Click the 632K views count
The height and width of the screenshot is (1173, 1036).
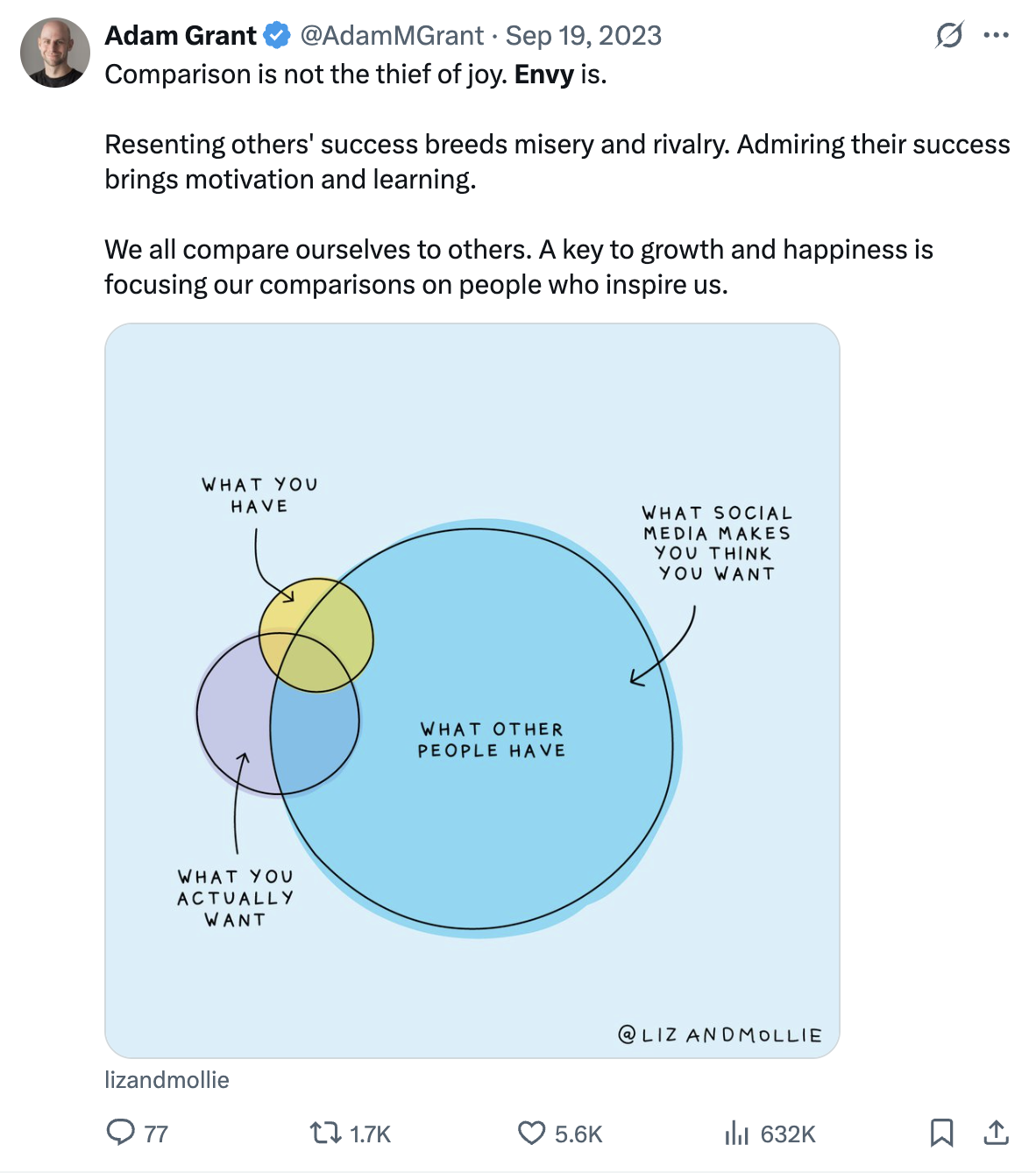[788, 1134]
